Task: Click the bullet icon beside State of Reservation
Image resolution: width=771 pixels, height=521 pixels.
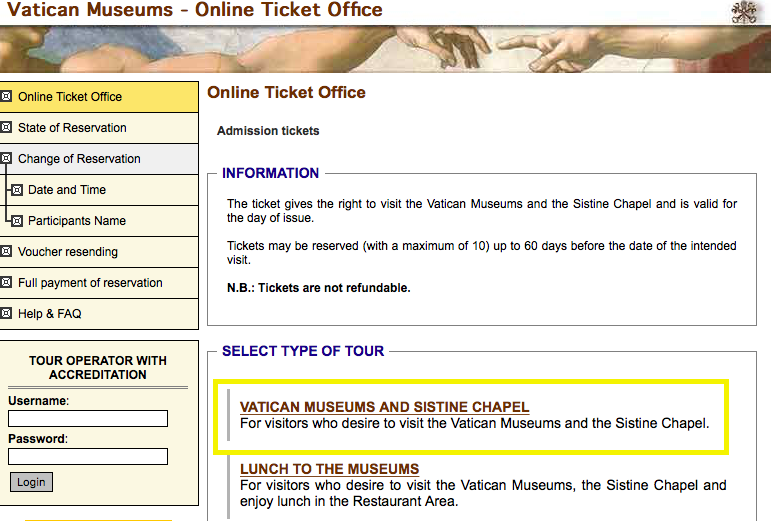Action: pyautogui.click(x=6, y=127)
